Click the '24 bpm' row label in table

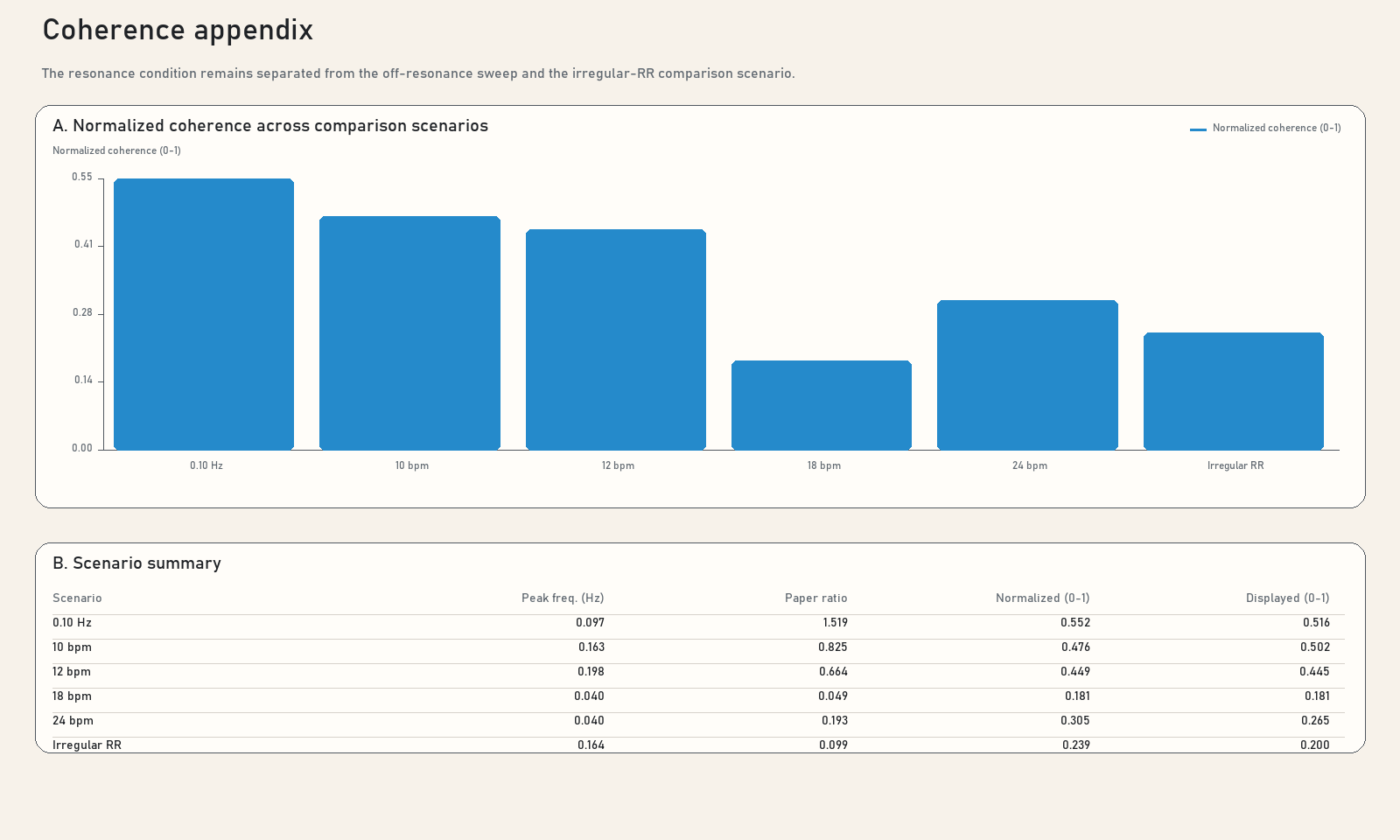tap(73, 721)
